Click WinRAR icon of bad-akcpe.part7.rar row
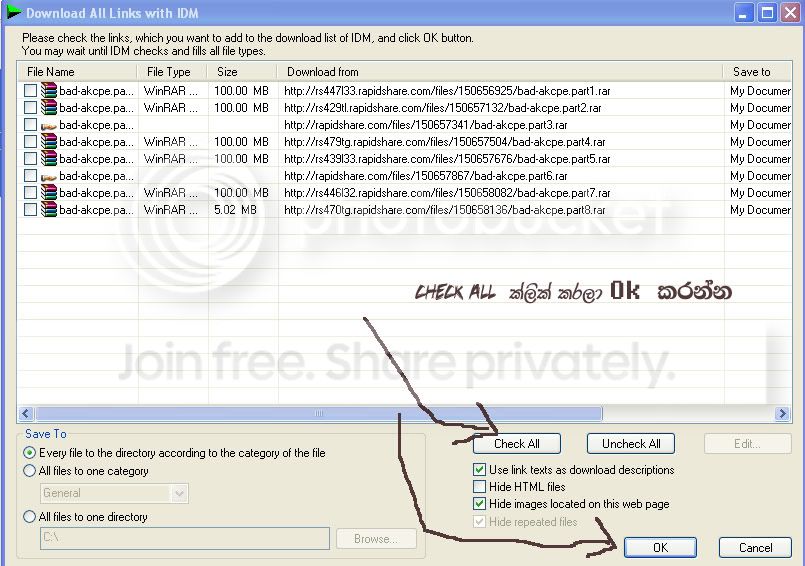This screenshot has width=805, height=566. 49,192
